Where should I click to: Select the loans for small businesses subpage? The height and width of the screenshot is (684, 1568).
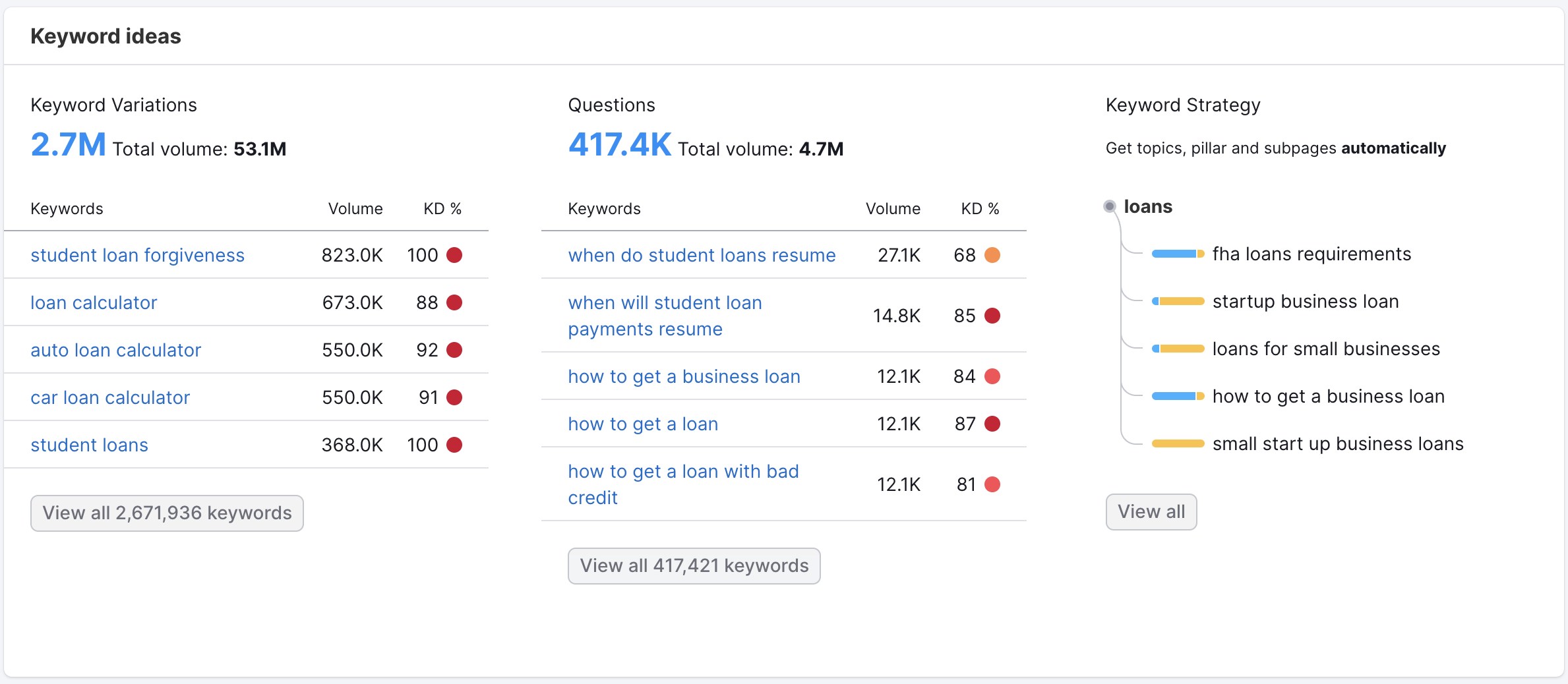pos(1326,349)
